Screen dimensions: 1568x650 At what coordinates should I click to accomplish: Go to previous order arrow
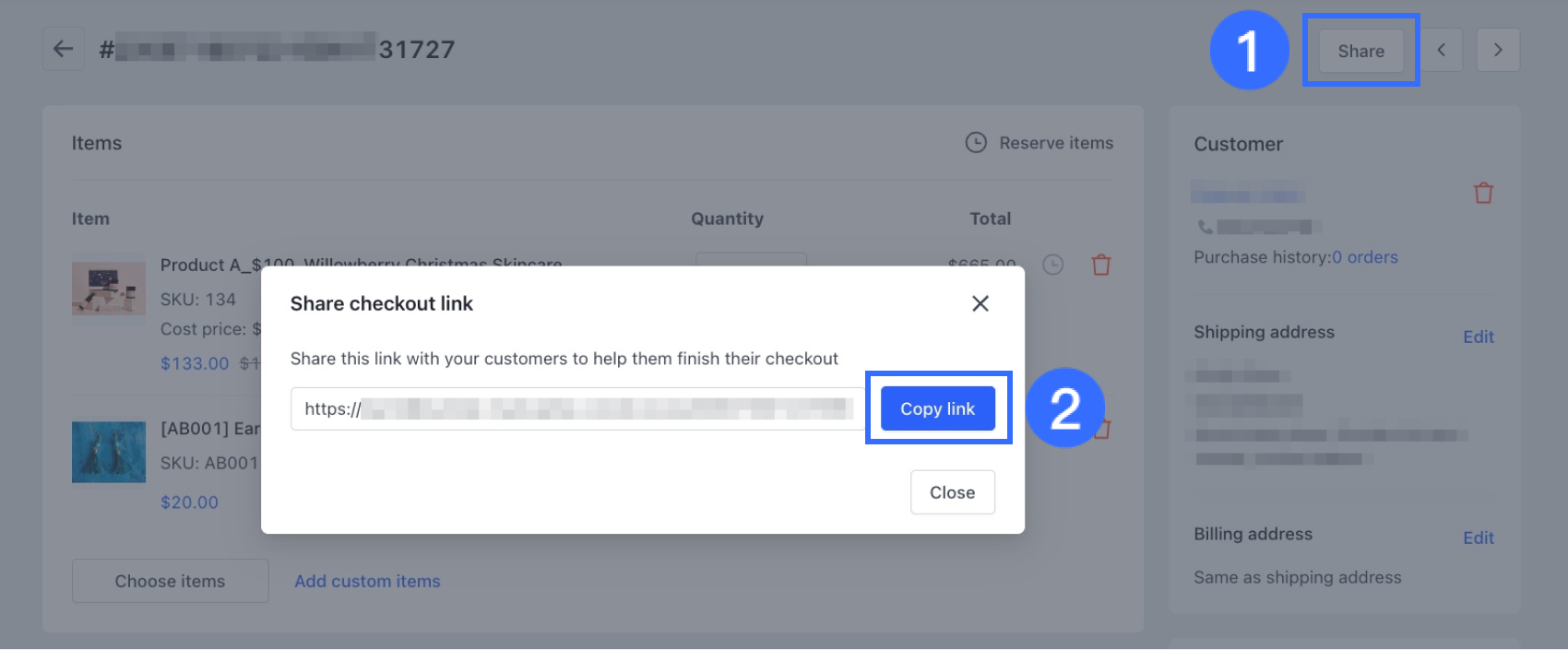click(1441, 50)
